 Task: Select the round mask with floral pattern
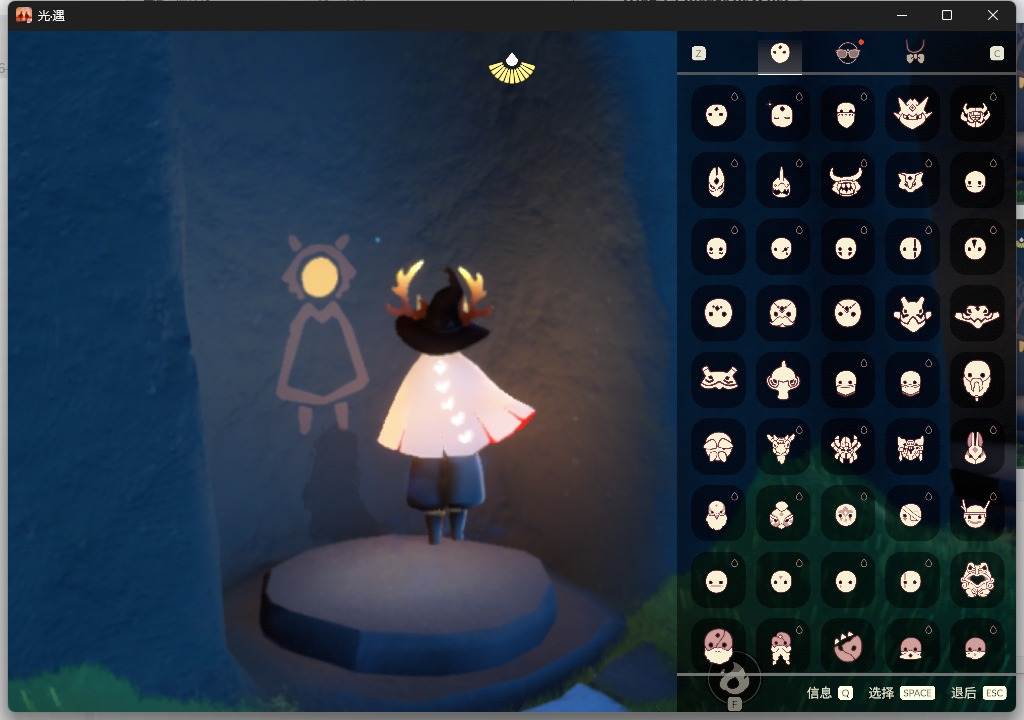click(846, 515)
